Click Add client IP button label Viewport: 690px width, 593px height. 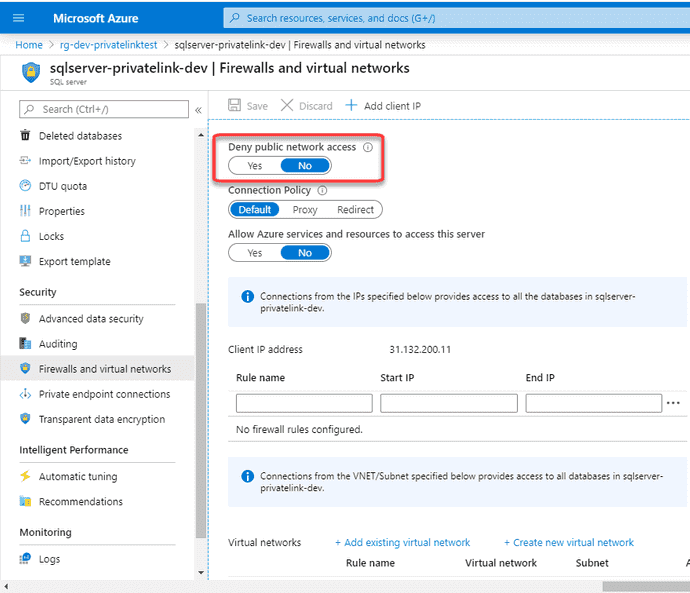click(x=392, y=106)
